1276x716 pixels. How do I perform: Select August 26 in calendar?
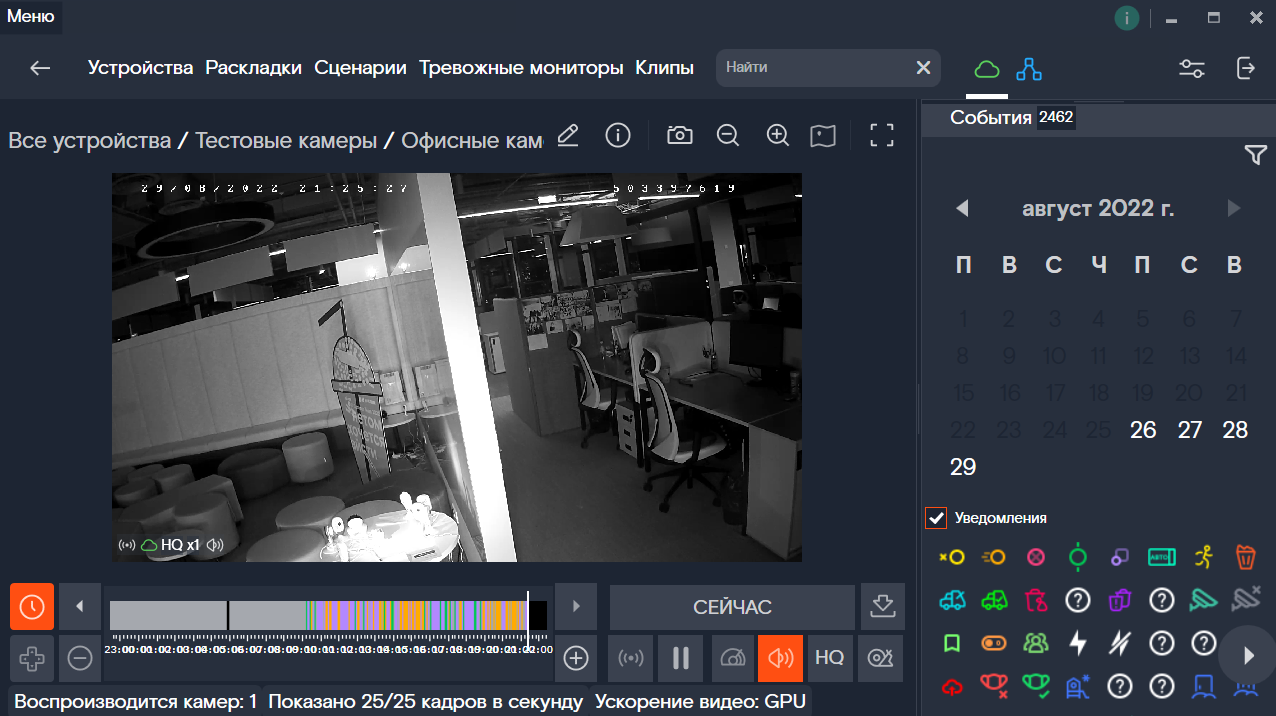point(1143,430)
